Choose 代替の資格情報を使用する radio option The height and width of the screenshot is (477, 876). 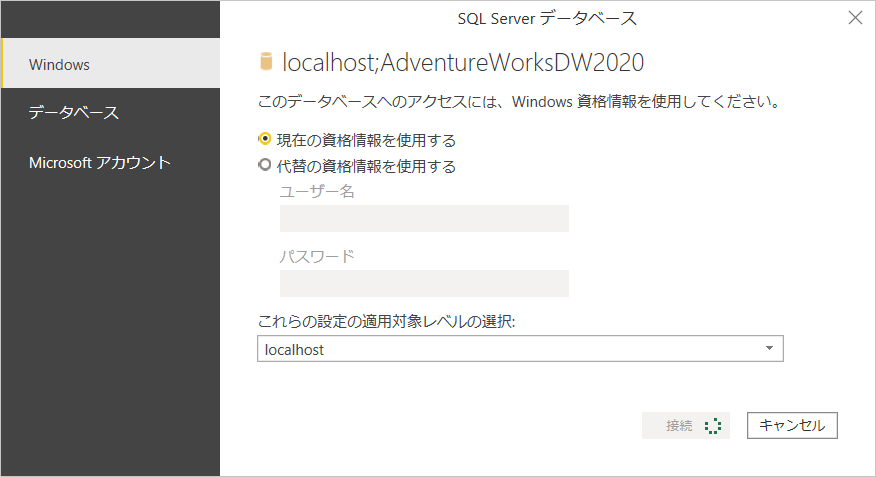265,165
